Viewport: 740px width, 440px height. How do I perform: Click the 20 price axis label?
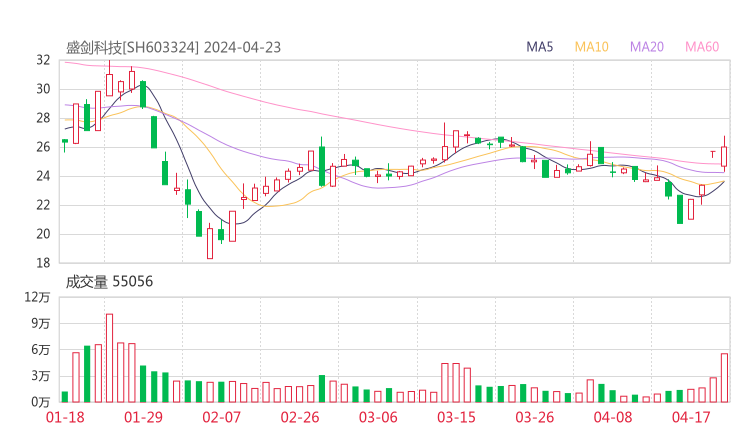point(43,234)
